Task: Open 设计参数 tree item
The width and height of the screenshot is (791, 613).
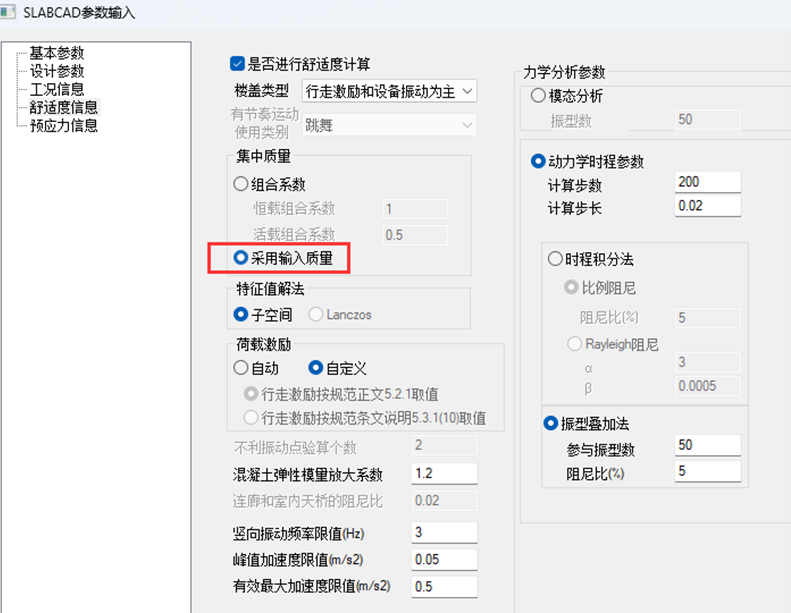Action: coord(56,71)
